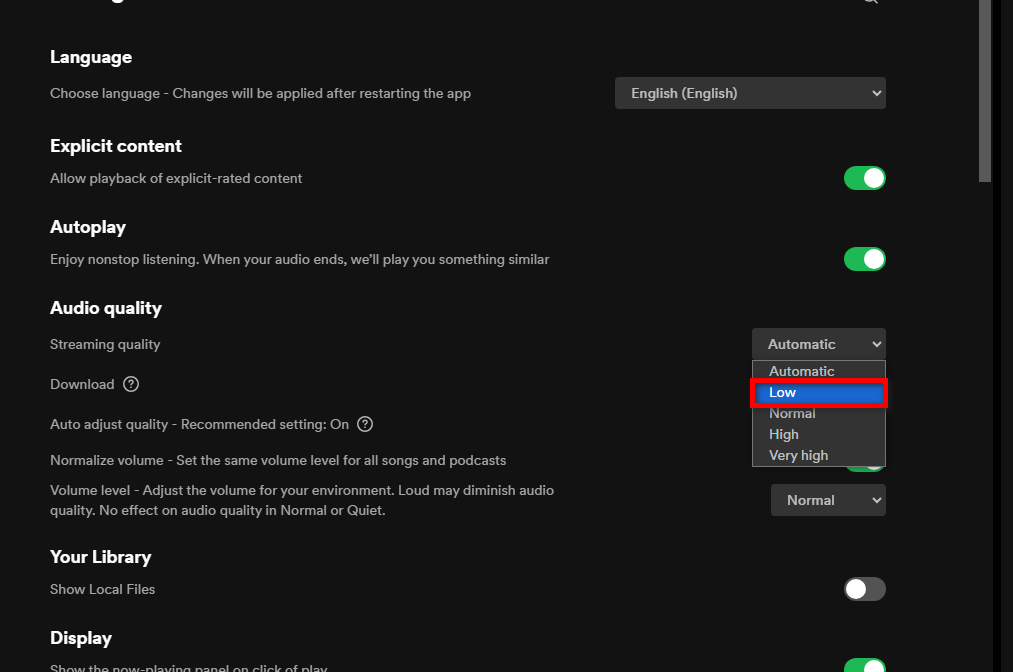Choose the Very high quality option
The height and width of the screenshot is (672, 1013).
[798, 456]
